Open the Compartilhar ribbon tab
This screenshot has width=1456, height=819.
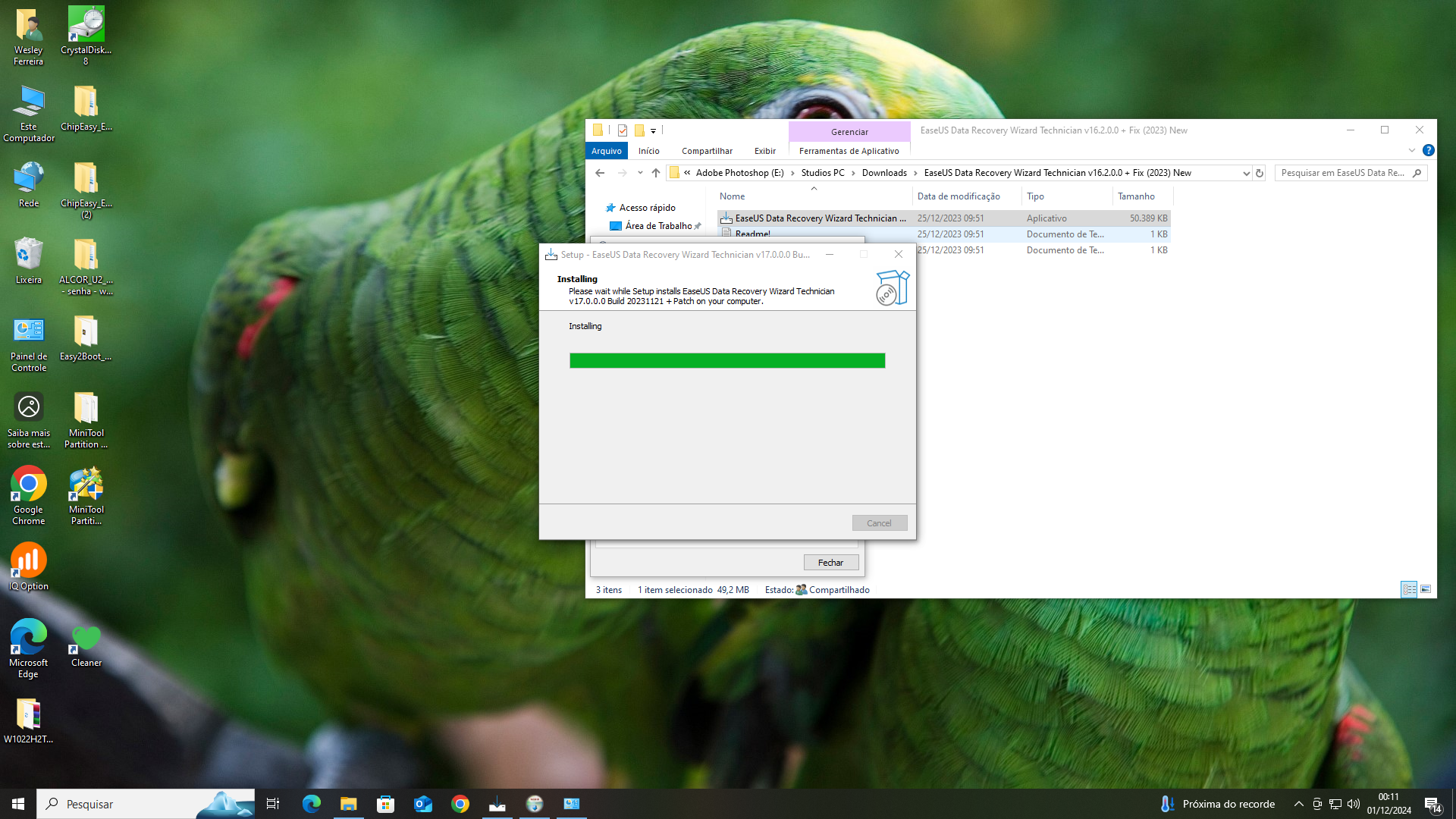[707, 151]
